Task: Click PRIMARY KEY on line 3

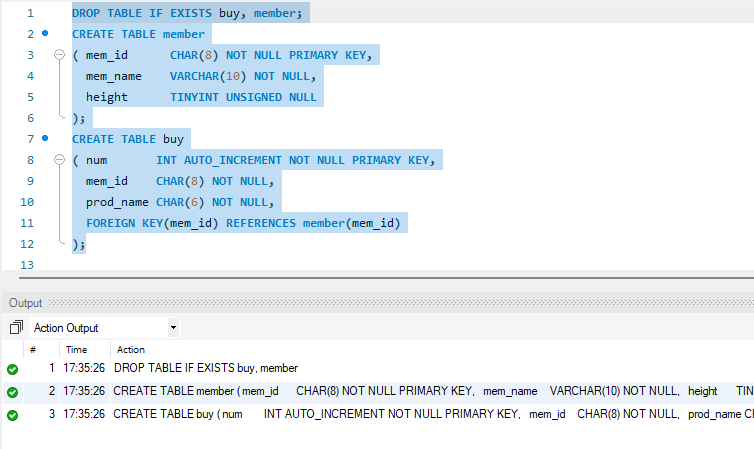Action: (x=327, y=55)
